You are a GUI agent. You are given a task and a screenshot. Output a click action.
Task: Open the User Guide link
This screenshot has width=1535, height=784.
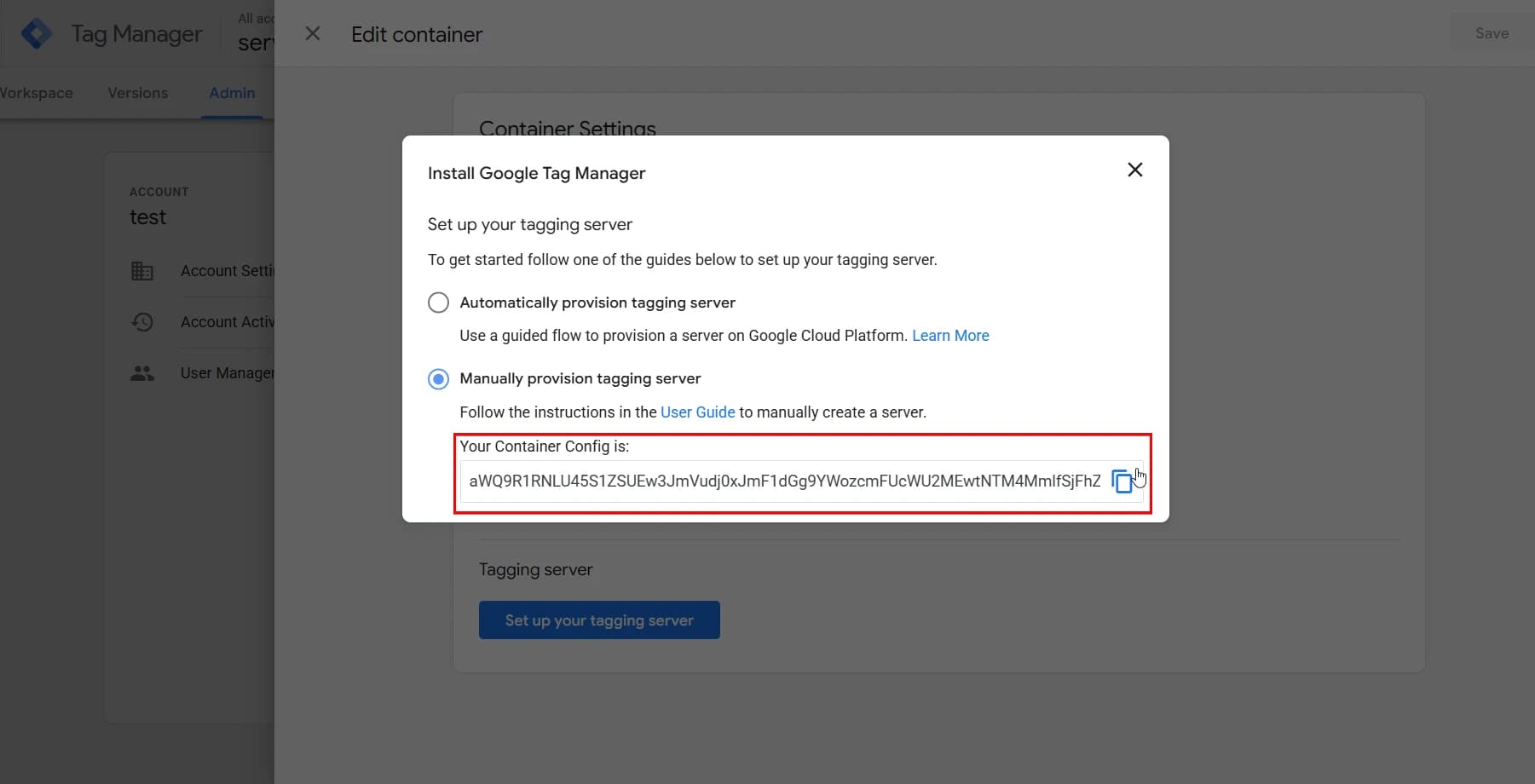click(x=697, y=412)
